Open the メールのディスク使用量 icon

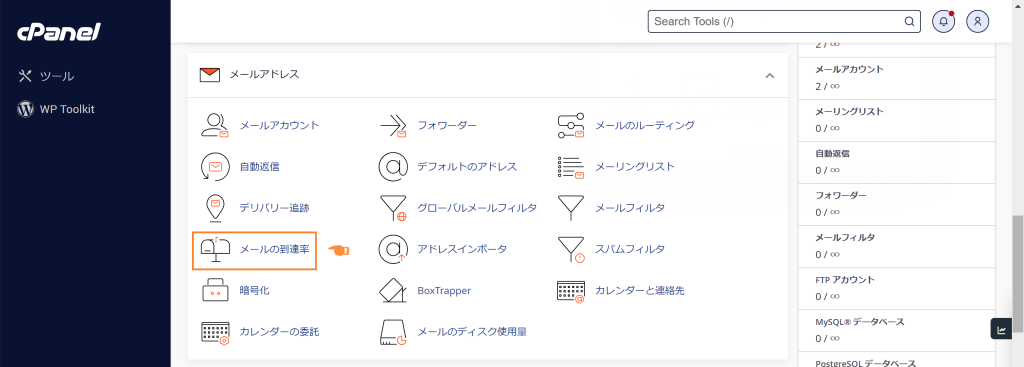coord(393,332)
